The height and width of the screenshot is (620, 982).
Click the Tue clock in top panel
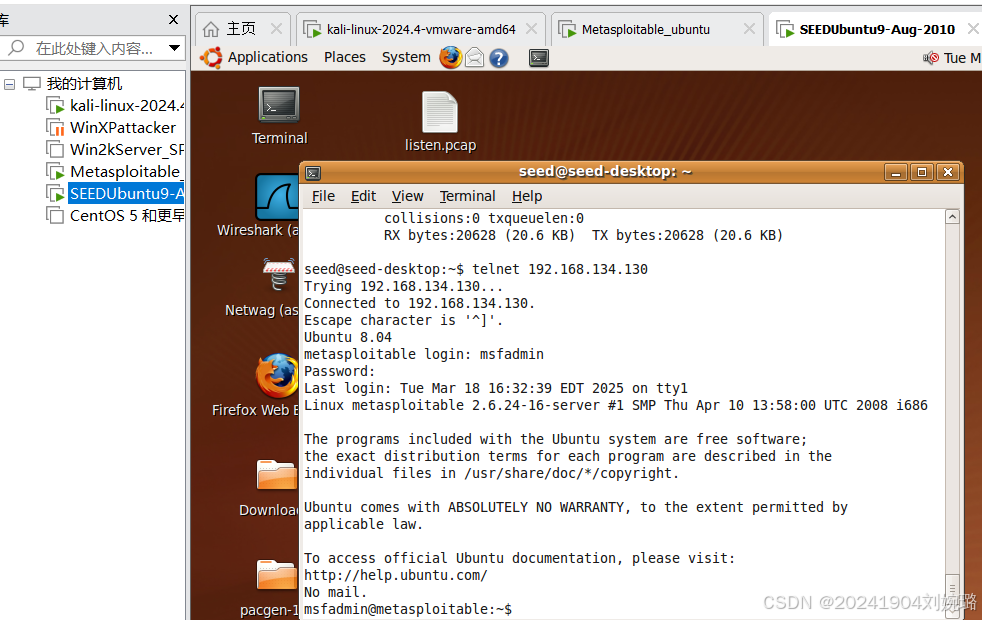[962, 58]
